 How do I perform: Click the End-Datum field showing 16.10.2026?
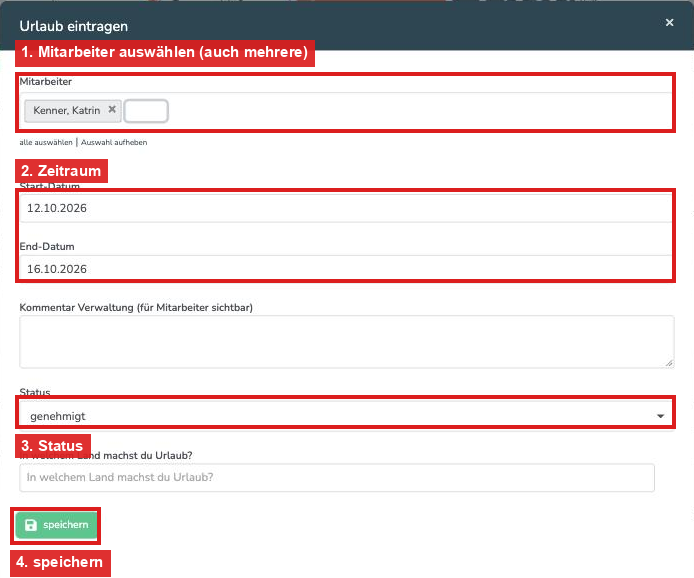click(x=346, y=268)
